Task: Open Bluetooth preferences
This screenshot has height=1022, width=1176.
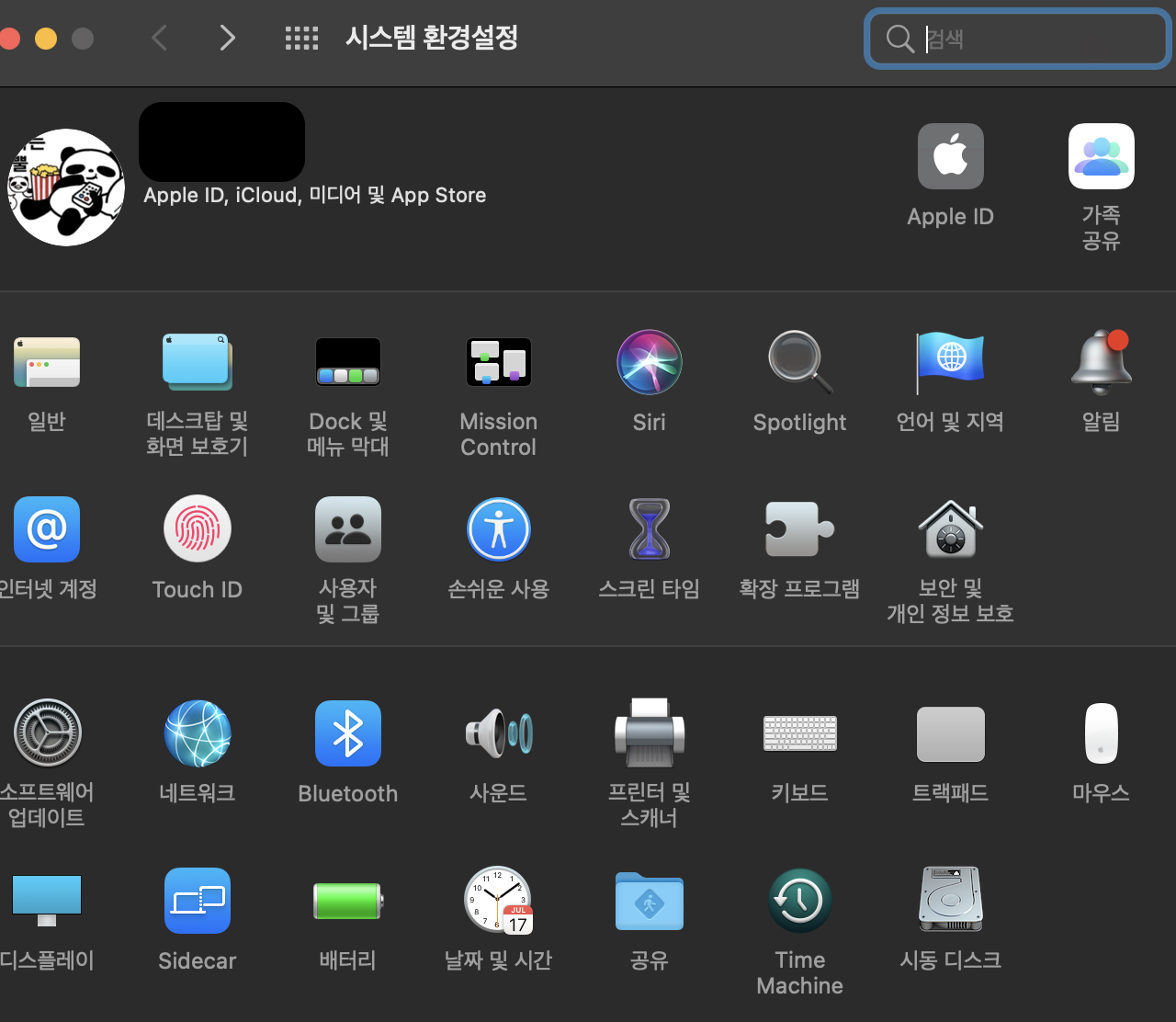Action: (x=348, y=733)
